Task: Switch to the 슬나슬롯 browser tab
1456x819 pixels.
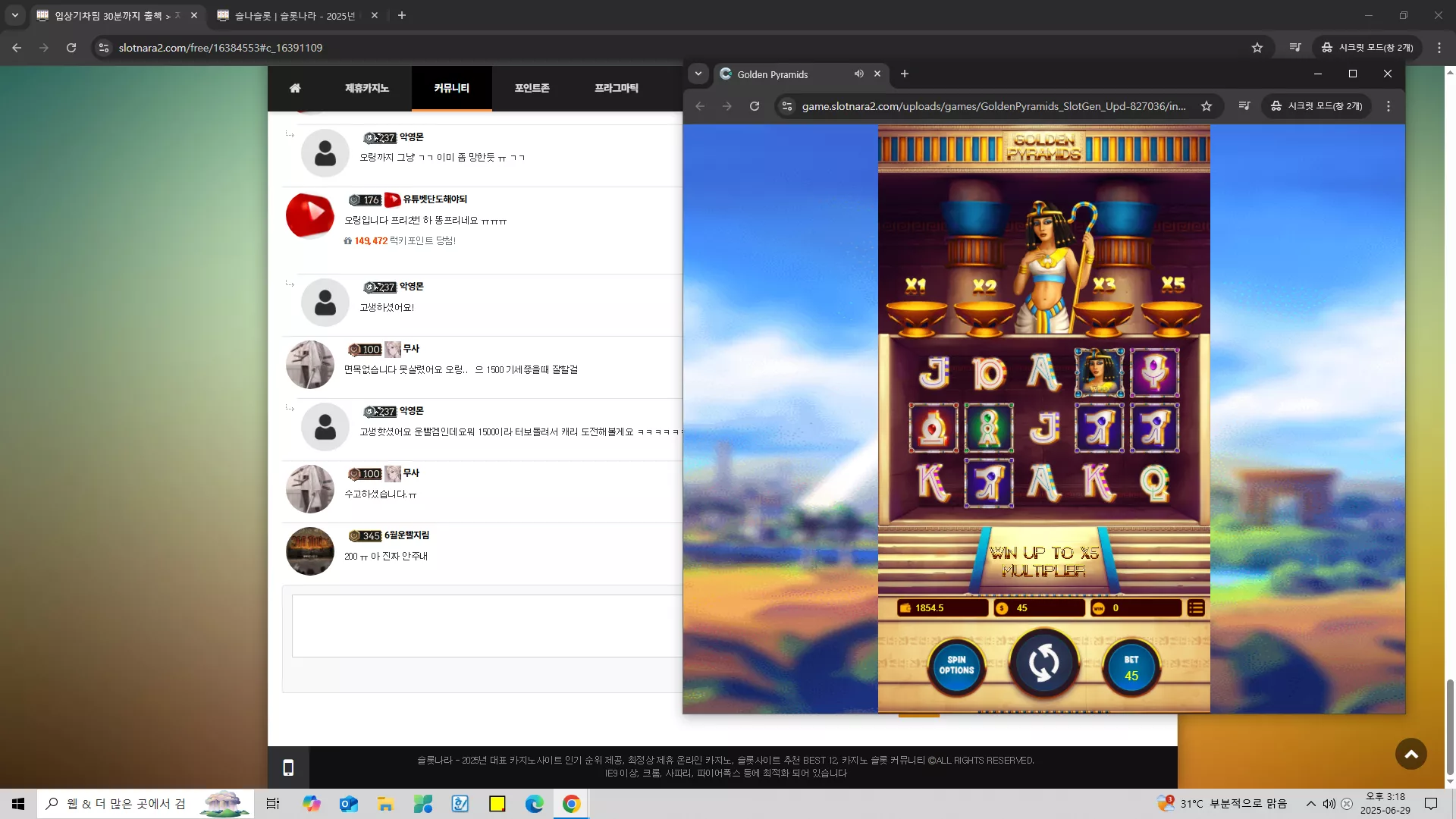Action: (x=296, y=15)
